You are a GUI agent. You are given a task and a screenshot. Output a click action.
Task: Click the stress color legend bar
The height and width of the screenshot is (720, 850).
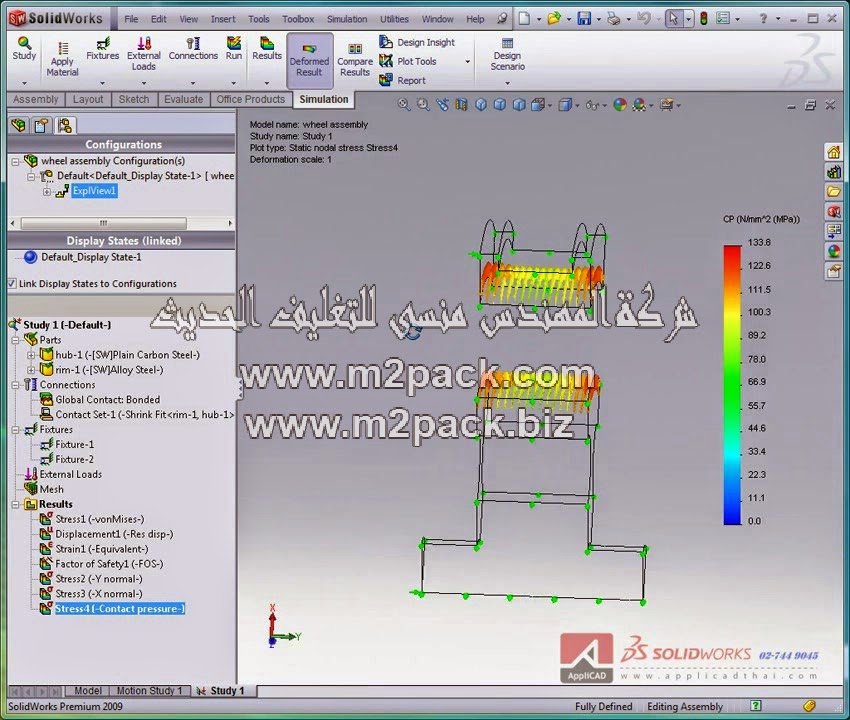732,385
